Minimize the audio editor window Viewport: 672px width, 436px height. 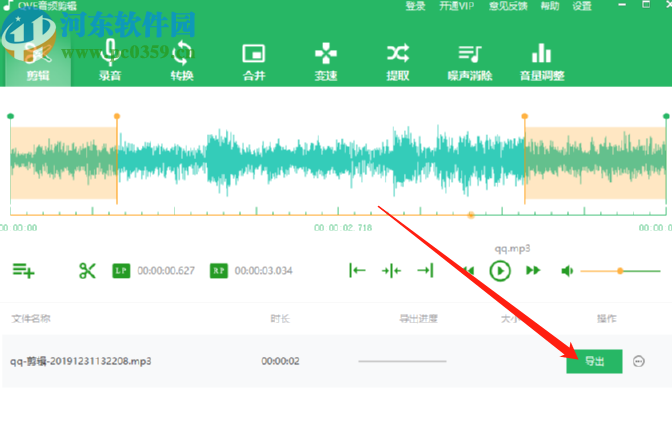pyautogui.click(x=622, y=5)
